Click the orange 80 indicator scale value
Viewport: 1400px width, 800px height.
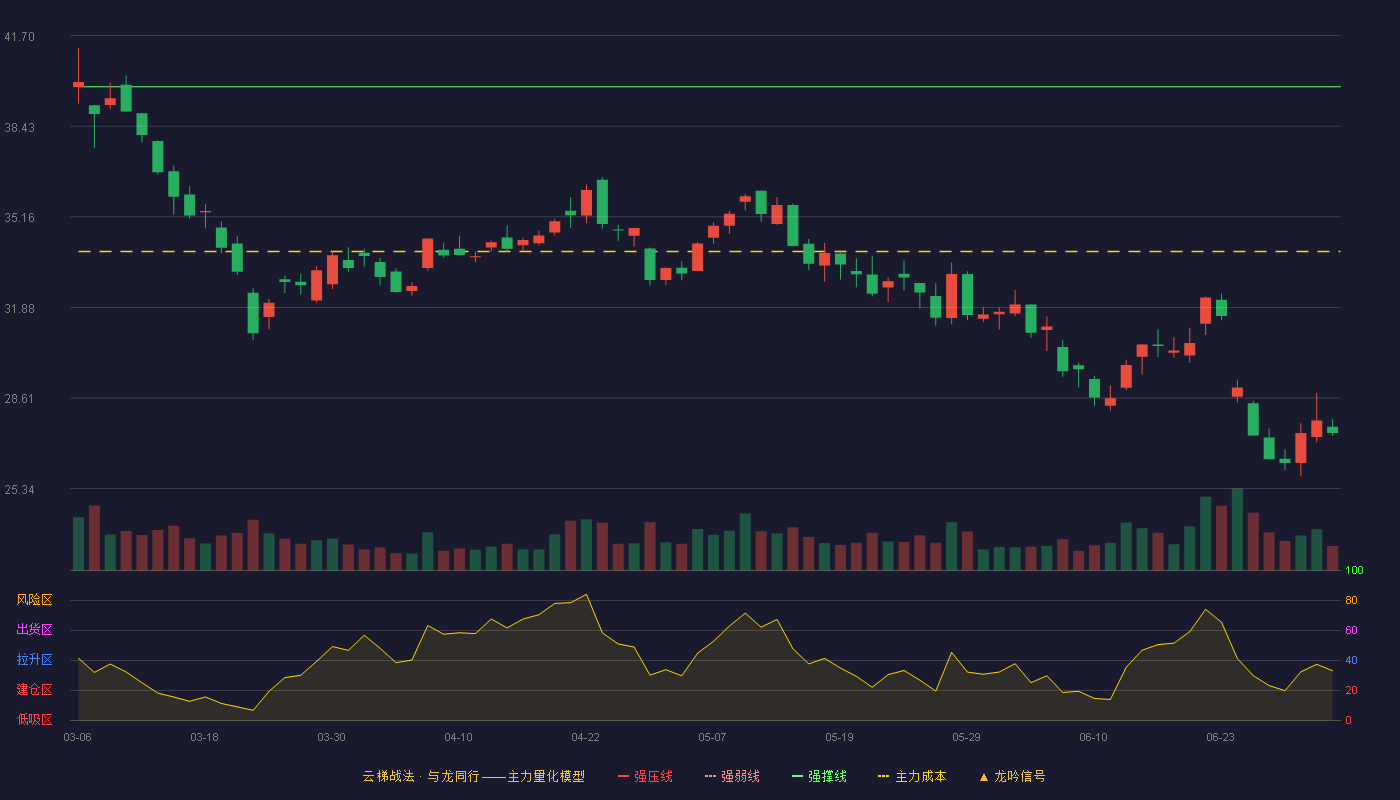tap(1351, 600)
